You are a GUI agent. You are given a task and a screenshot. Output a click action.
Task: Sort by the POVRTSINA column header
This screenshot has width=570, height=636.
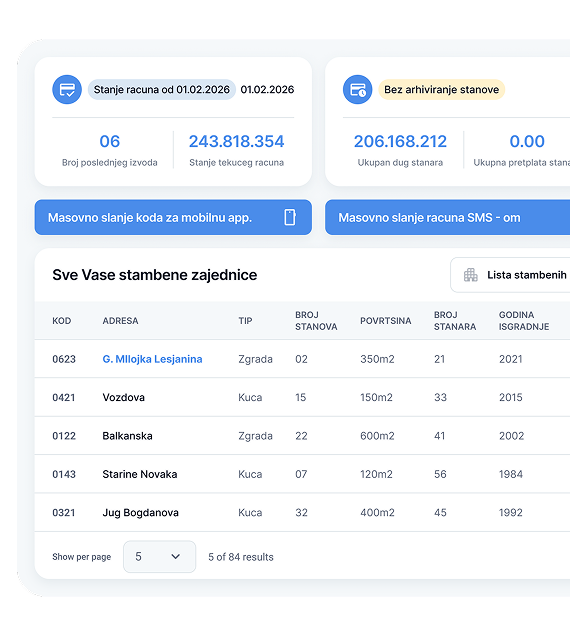pos(385,321)
